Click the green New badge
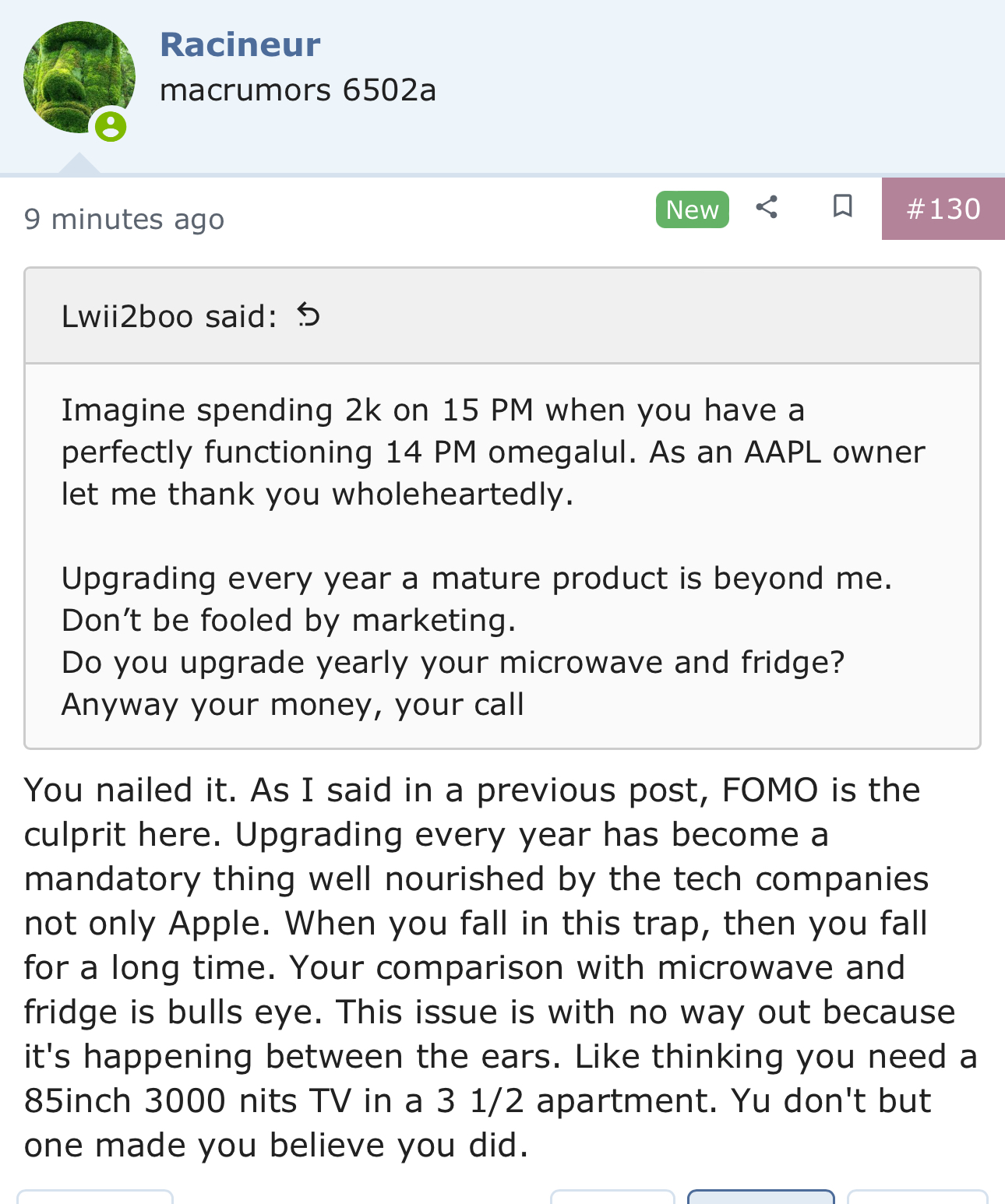Viewport: 1005px width, 1204px height. pos(692,209)
